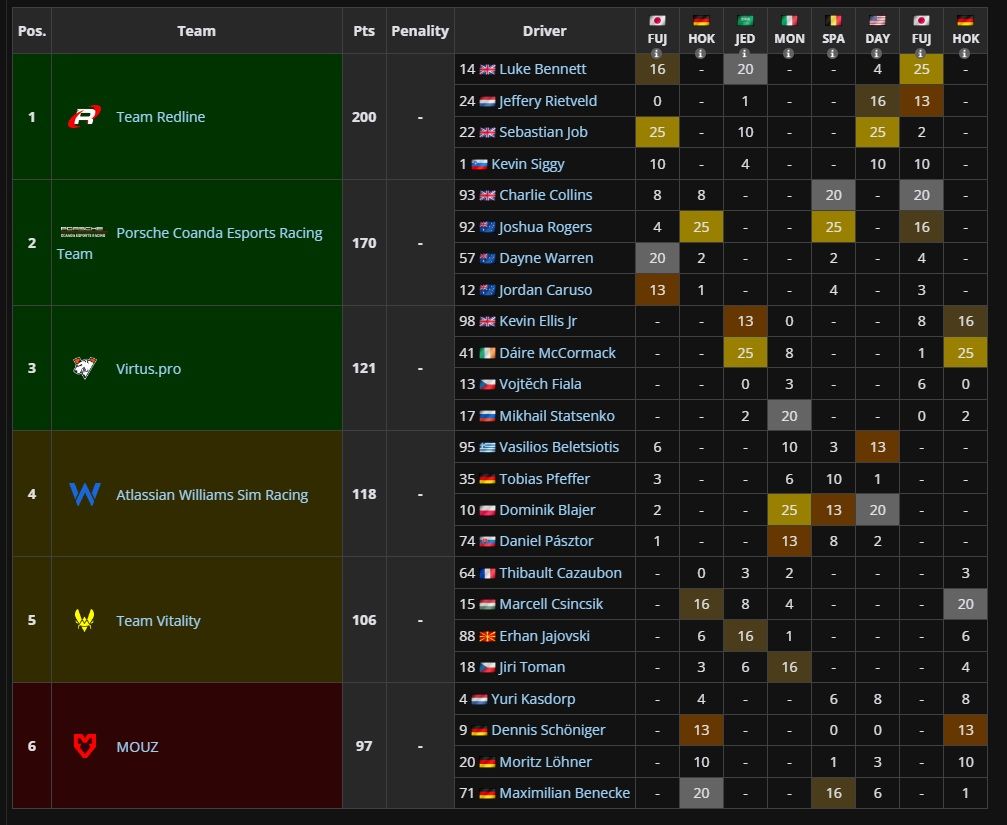This screenshot has width=1007, height=825.
Task: Click the Russian flag beside Mikhail Statsenko
Action: pyautogui.click(x=487, y=415)
